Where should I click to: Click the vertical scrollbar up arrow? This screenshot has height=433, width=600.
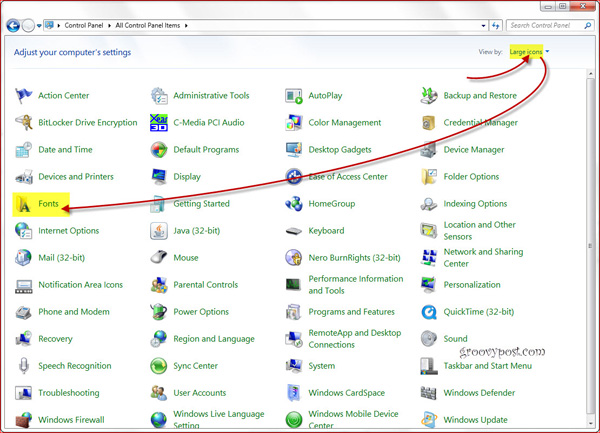[590, 73]
